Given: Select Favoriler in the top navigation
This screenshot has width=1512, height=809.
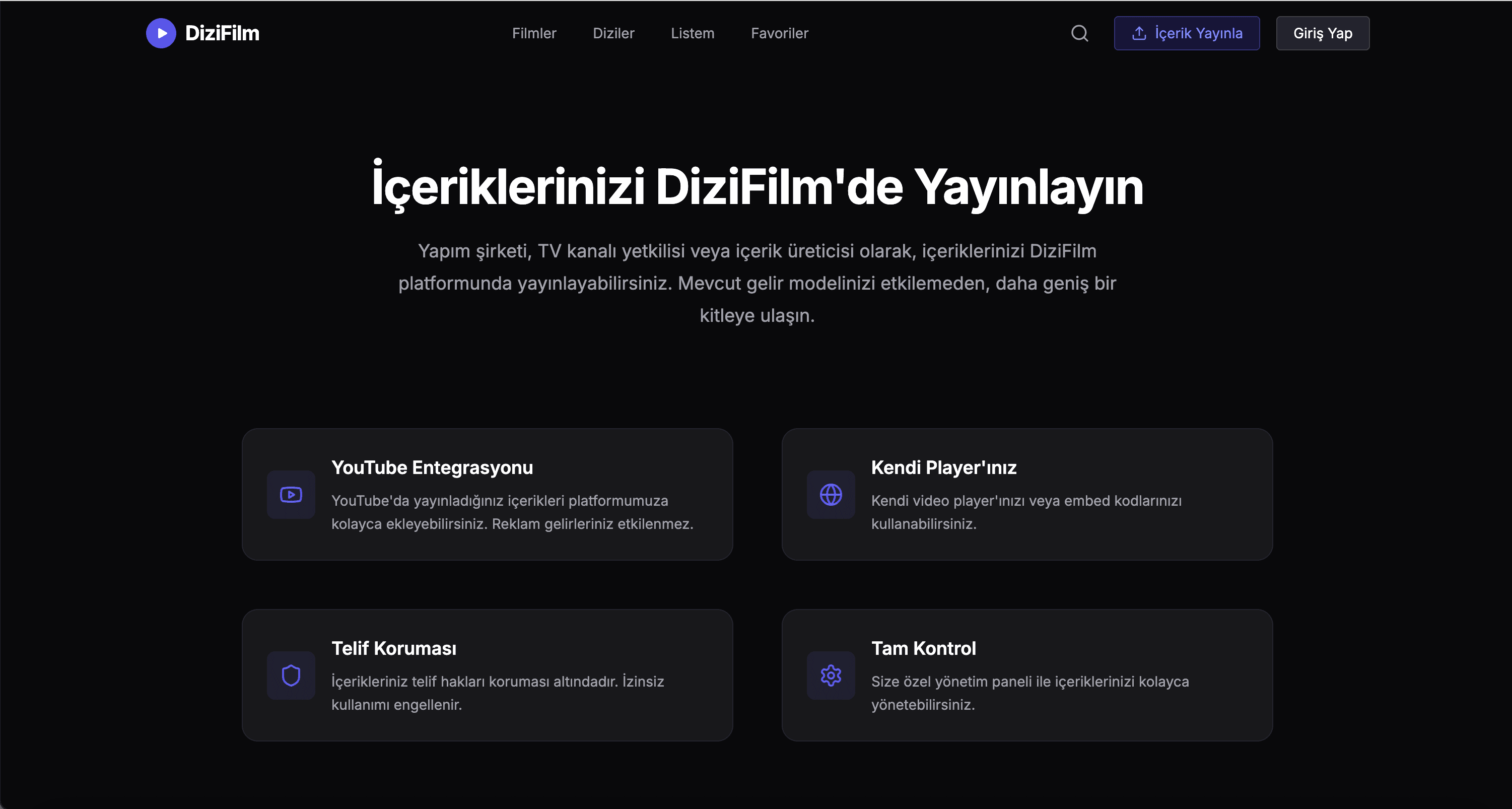Looking at the screenshot, I should (780, 33).
